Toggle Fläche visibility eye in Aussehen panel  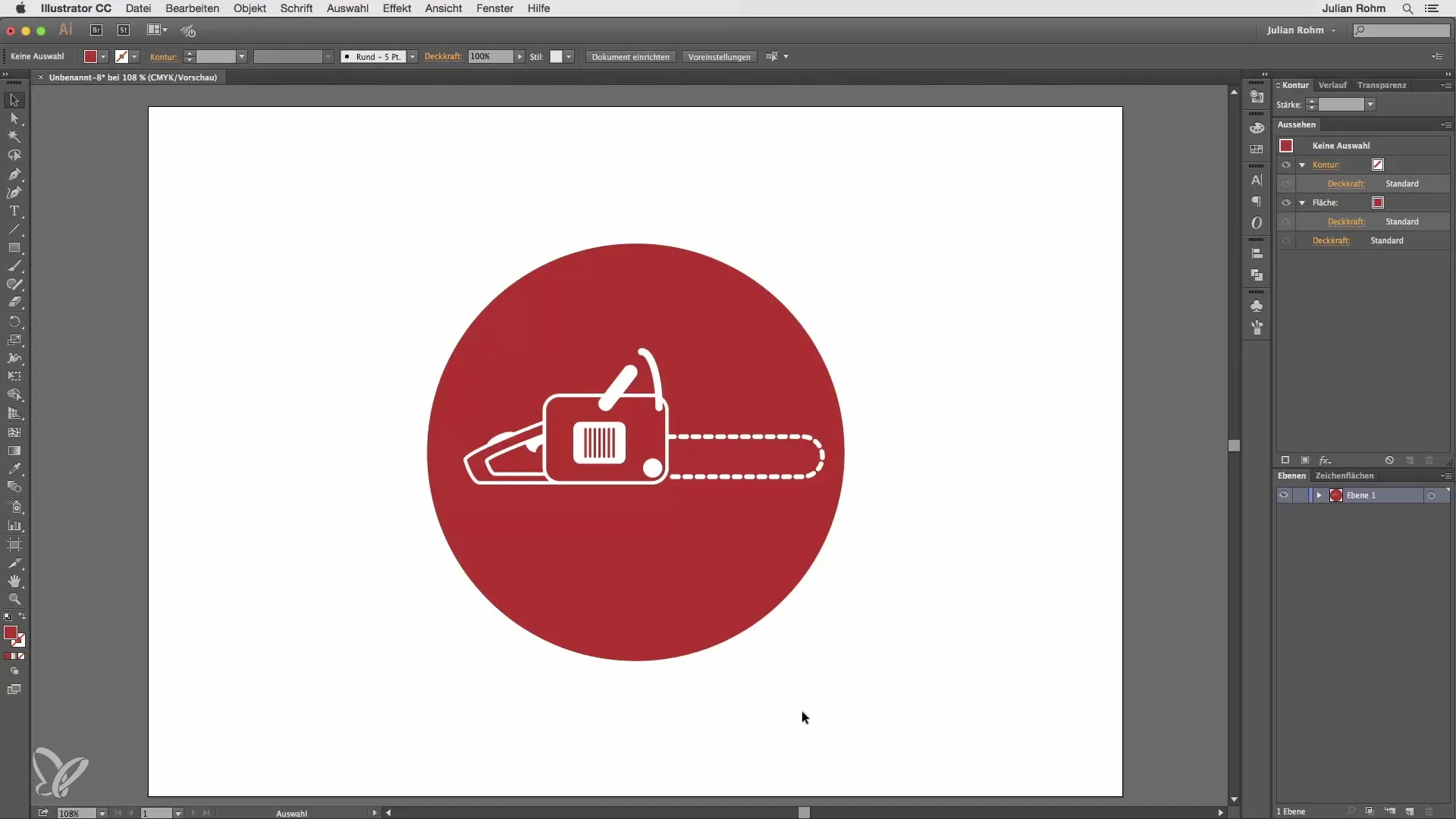click(1286, 202)
